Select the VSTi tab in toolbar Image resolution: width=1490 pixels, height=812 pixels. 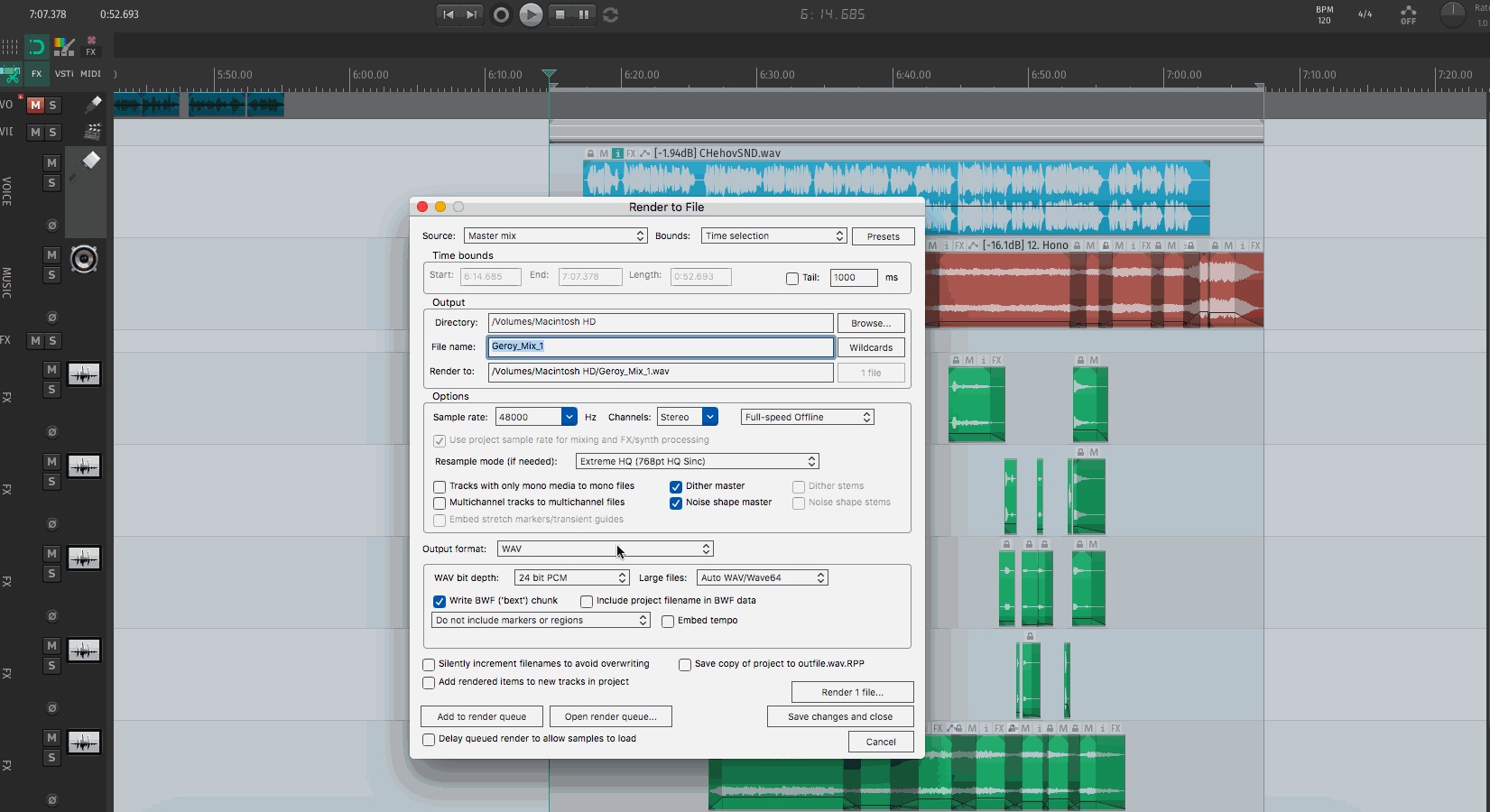pyautogui.click(x=64, y=74)
